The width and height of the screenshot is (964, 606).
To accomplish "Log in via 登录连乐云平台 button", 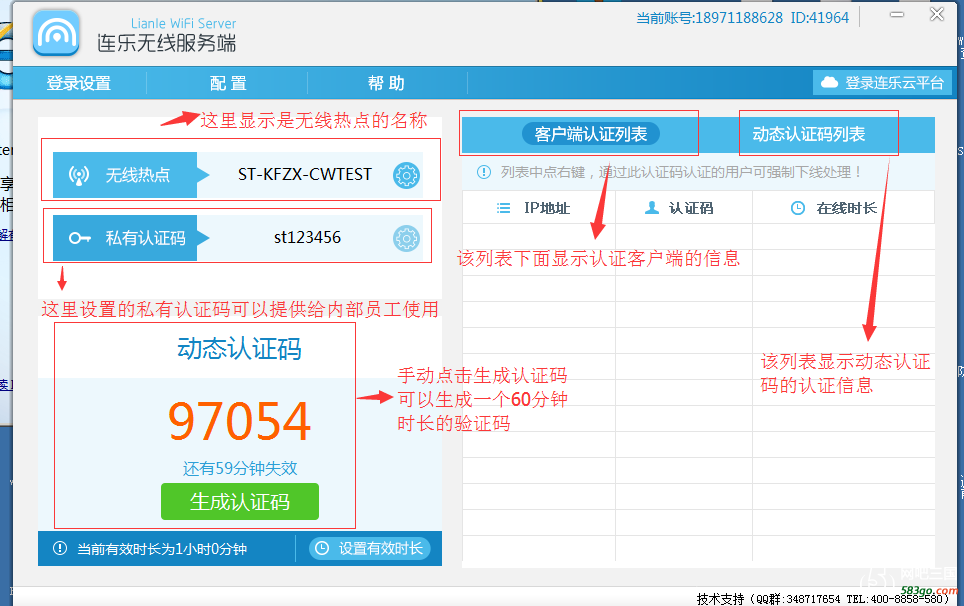I will [882, 83].
